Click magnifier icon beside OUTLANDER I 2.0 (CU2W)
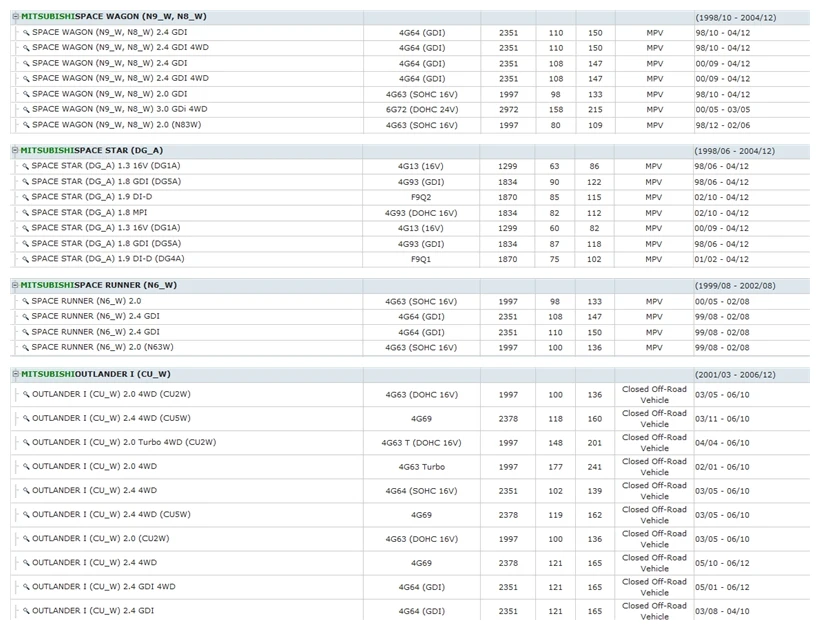 point(26,539)
